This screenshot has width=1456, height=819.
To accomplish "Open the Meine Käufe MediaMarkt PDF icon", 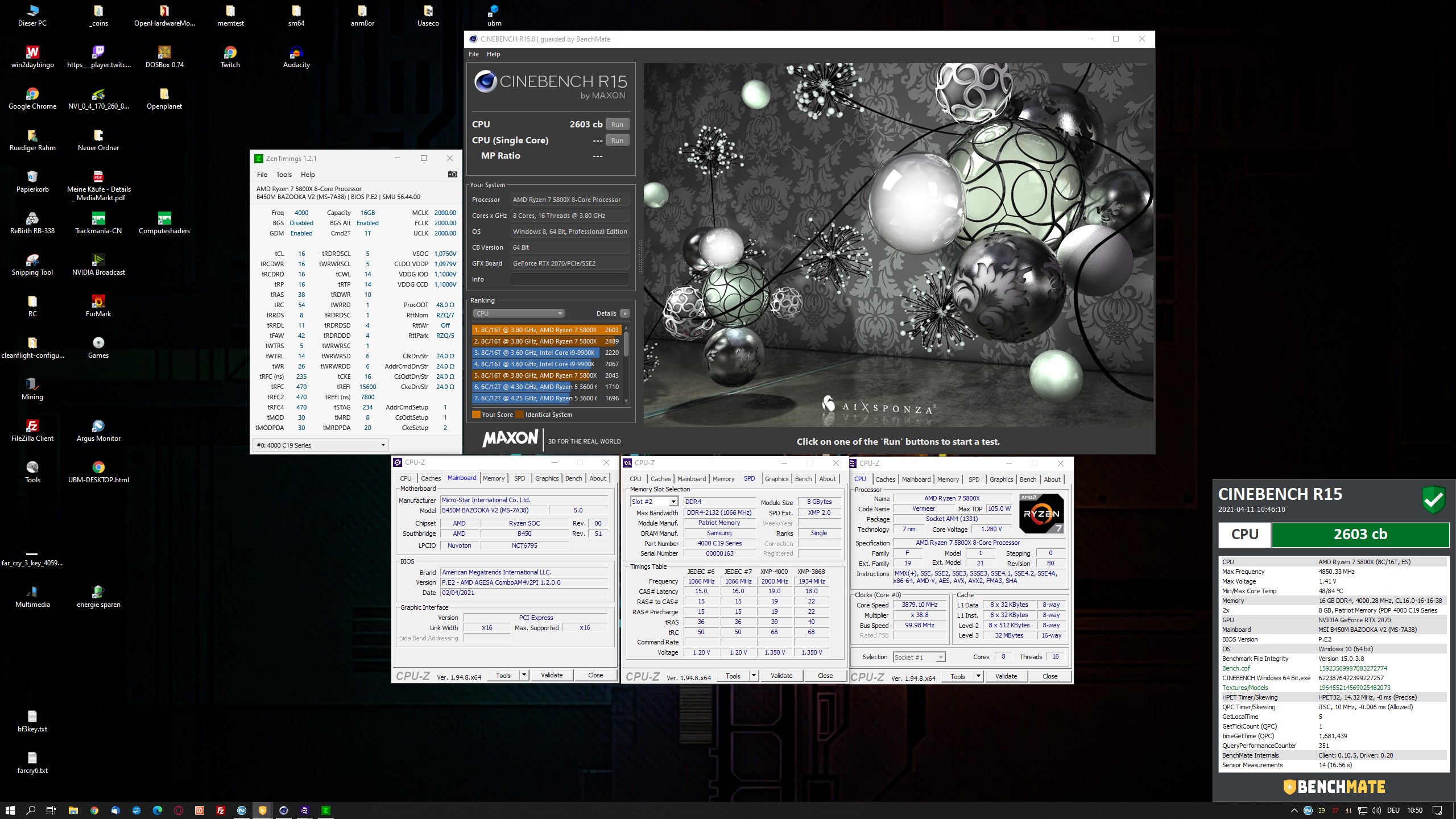I will pyautogui.click(x=98, y=185).
